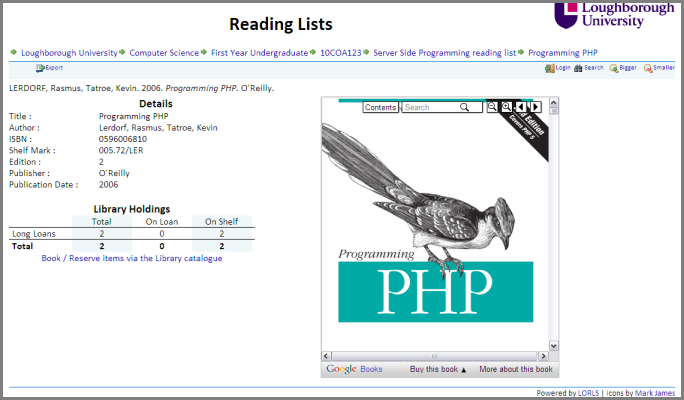
Task: Open the Search tool in the toolbar
Action: coord(579,68)
